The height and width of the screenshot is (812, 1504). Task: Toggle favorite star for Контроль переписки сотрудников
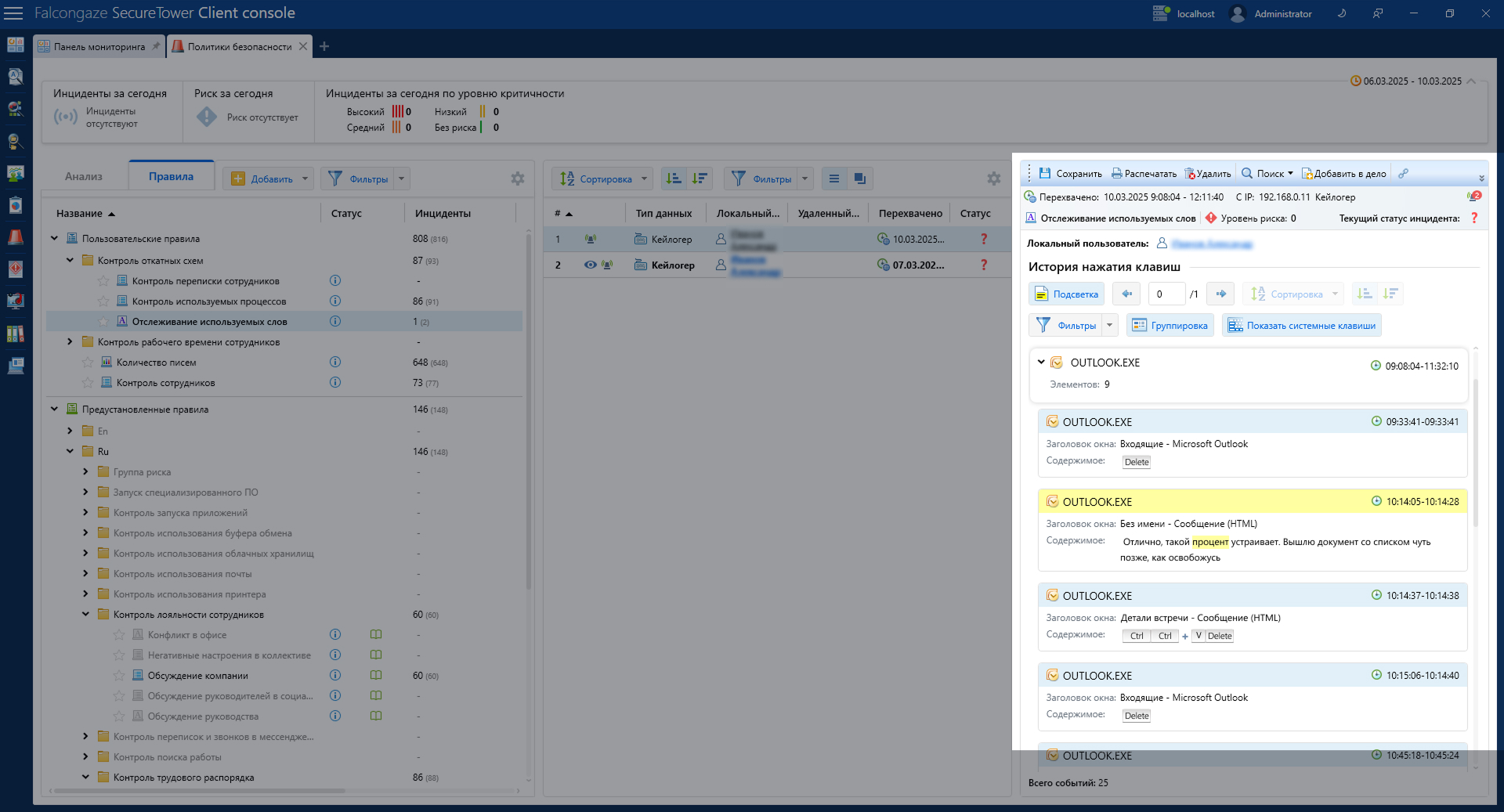[103, 280]
